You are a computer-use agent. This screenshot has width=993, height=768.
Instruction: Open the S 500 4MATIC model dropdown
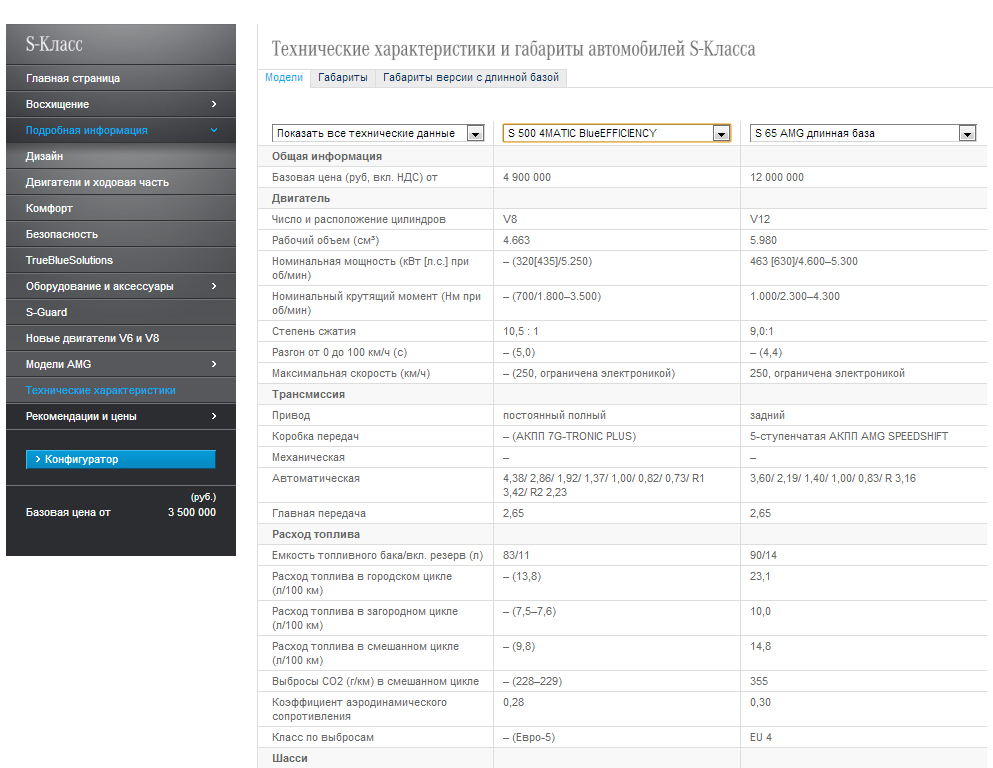tap(721, 133)
